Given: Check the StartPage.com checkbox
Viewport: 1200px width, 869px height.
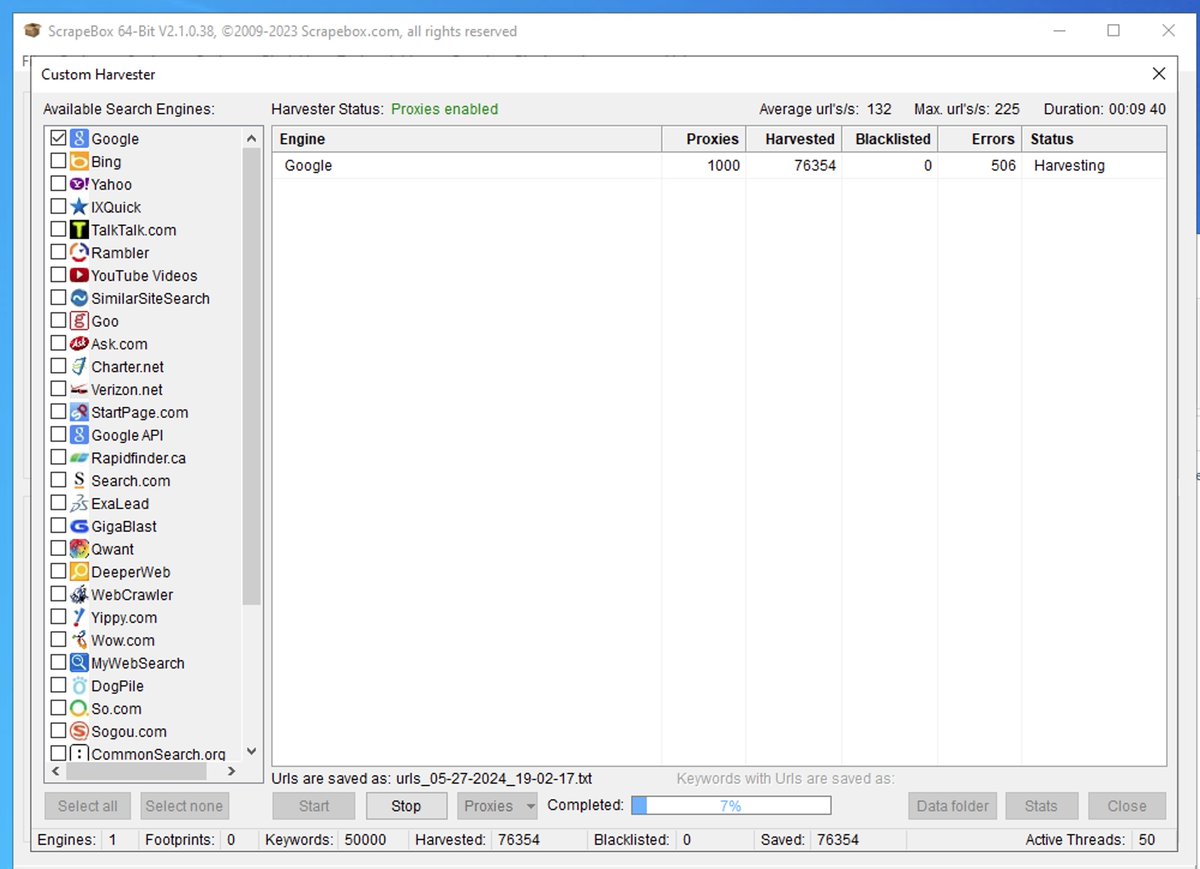Looking at the screenshot, I should (x=58, y=412).
